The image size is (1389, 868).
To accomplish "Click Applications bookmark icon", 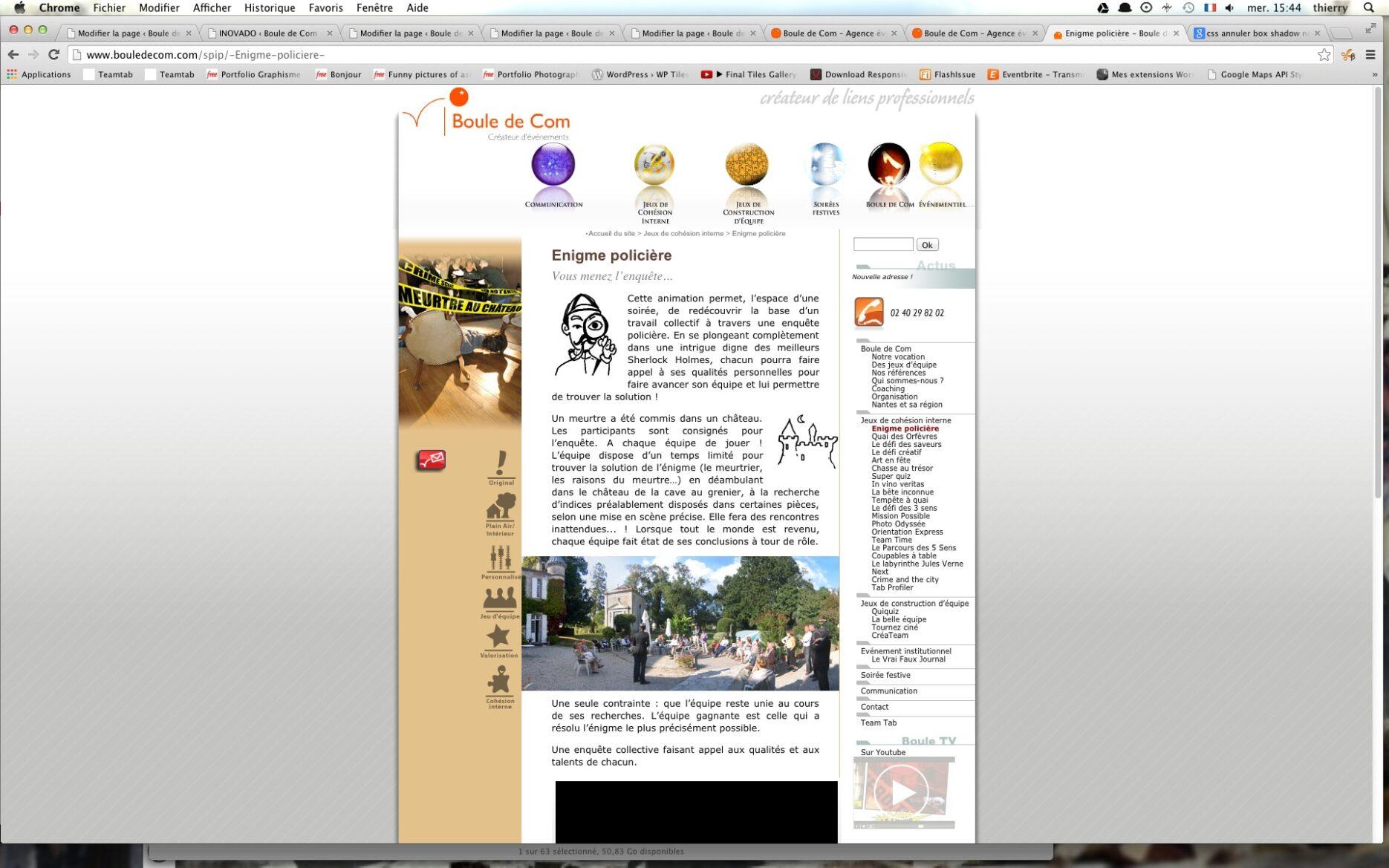I will click(x=12, y=74).
